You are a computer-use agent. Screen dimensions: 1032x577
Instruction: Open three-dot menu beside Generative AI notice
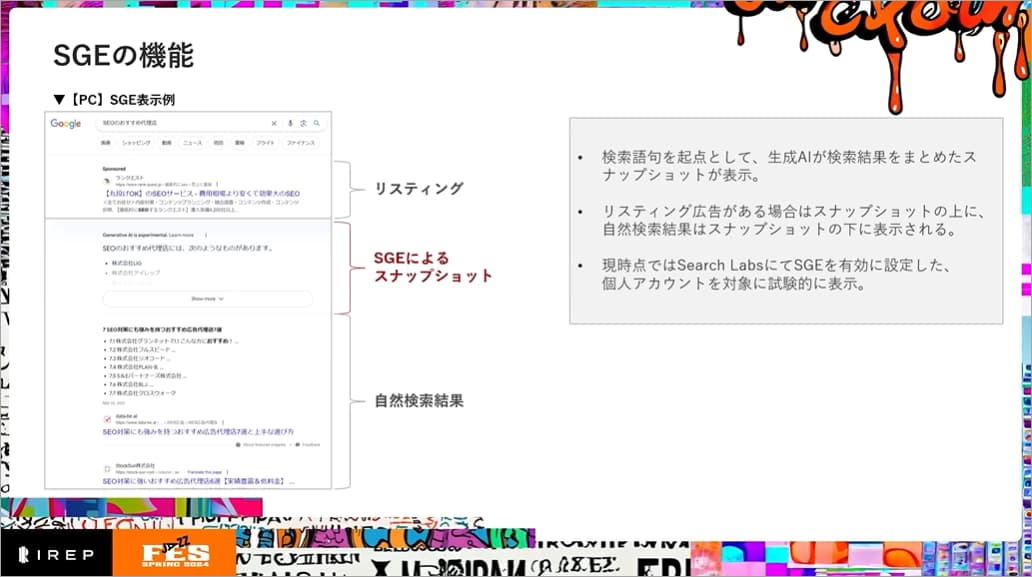(205, 235)
